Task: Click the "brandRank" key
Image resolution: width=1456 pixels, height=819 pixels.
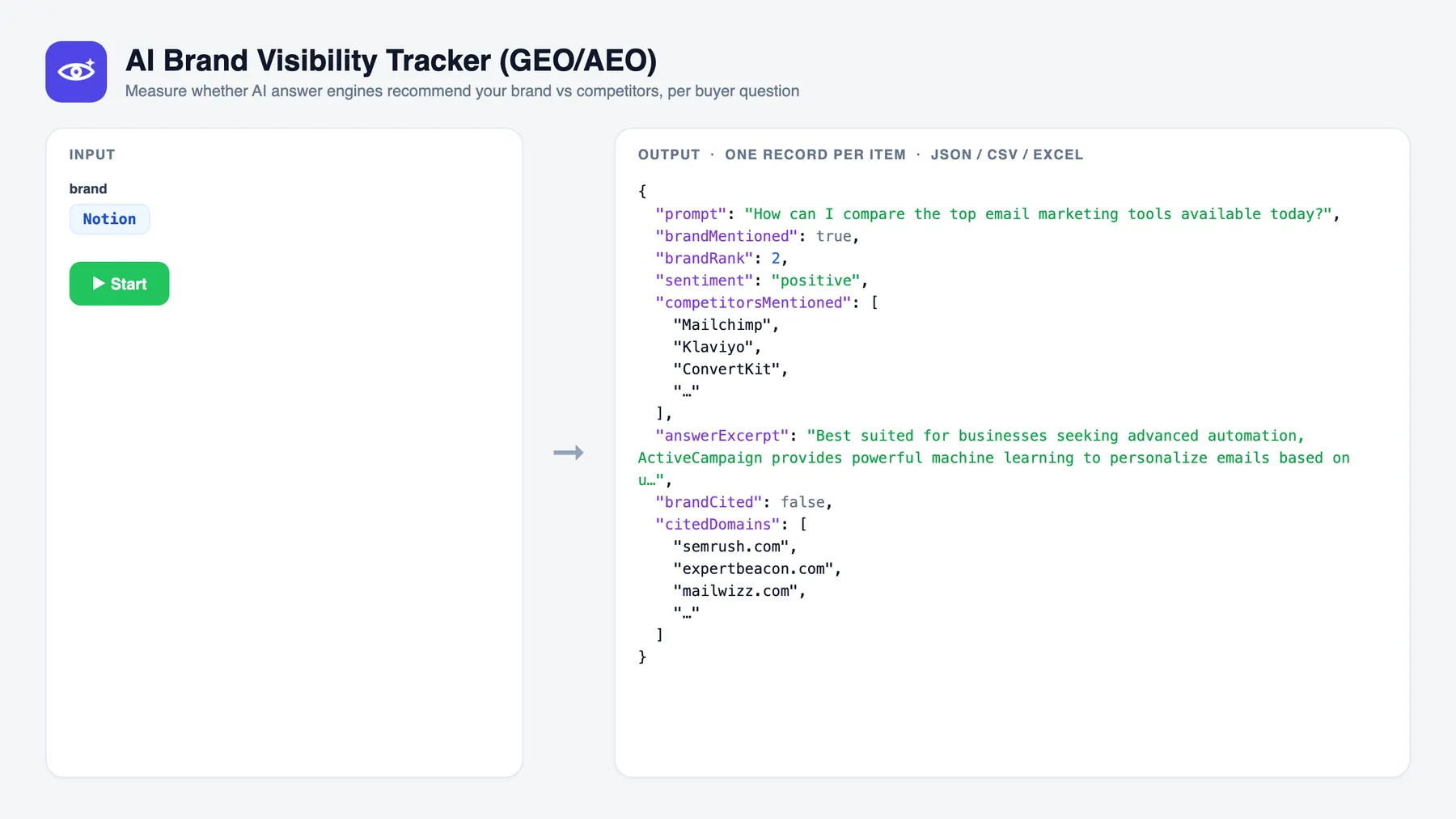Action: pos(705,259)
